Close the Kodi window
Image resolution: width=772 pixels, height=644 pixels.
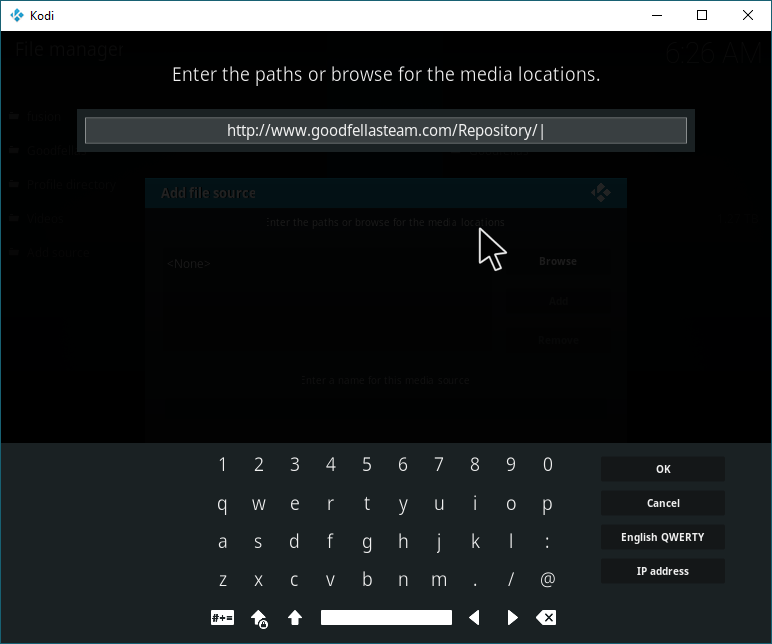(748, 15)
